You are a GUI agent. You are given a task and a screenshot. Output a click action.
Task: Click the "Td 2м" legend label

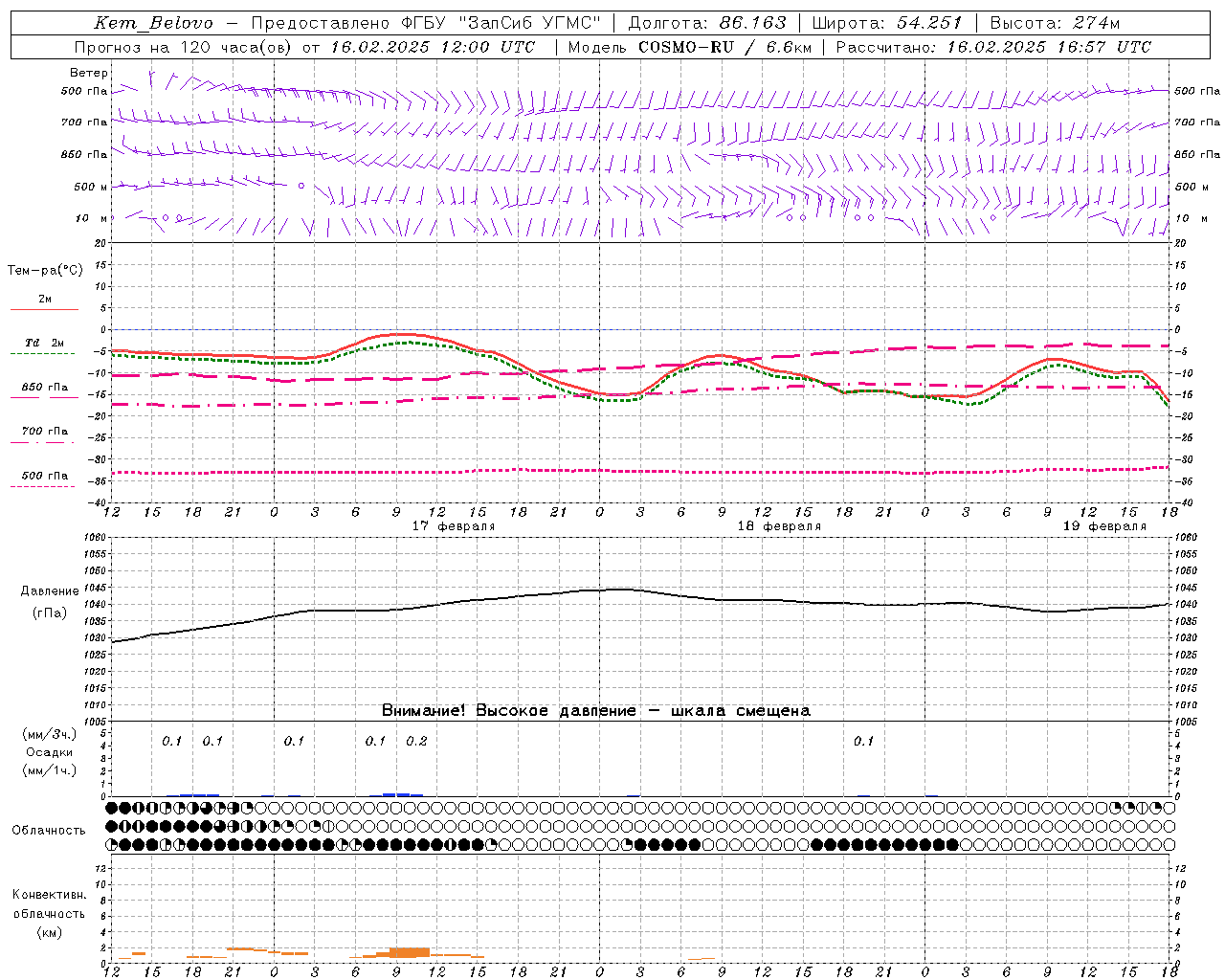(x=44, y=343)
